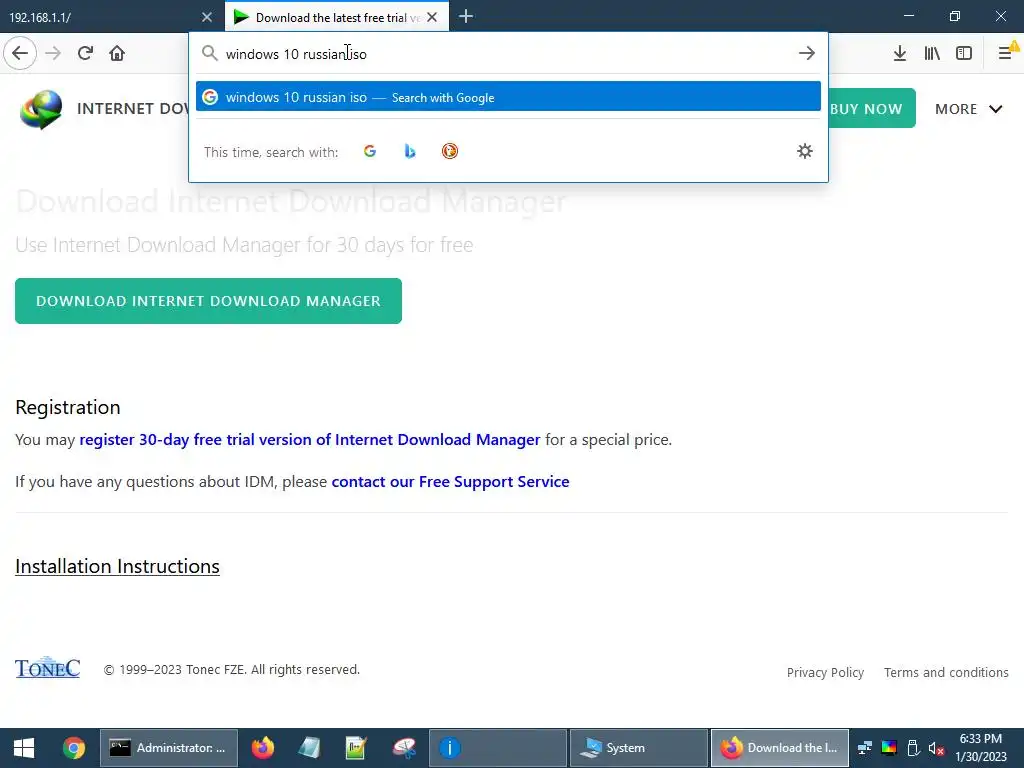The height and width of the screenshot is (768, 1024).
Task: Open the taskbar clock and date
Action: point(981,748)
